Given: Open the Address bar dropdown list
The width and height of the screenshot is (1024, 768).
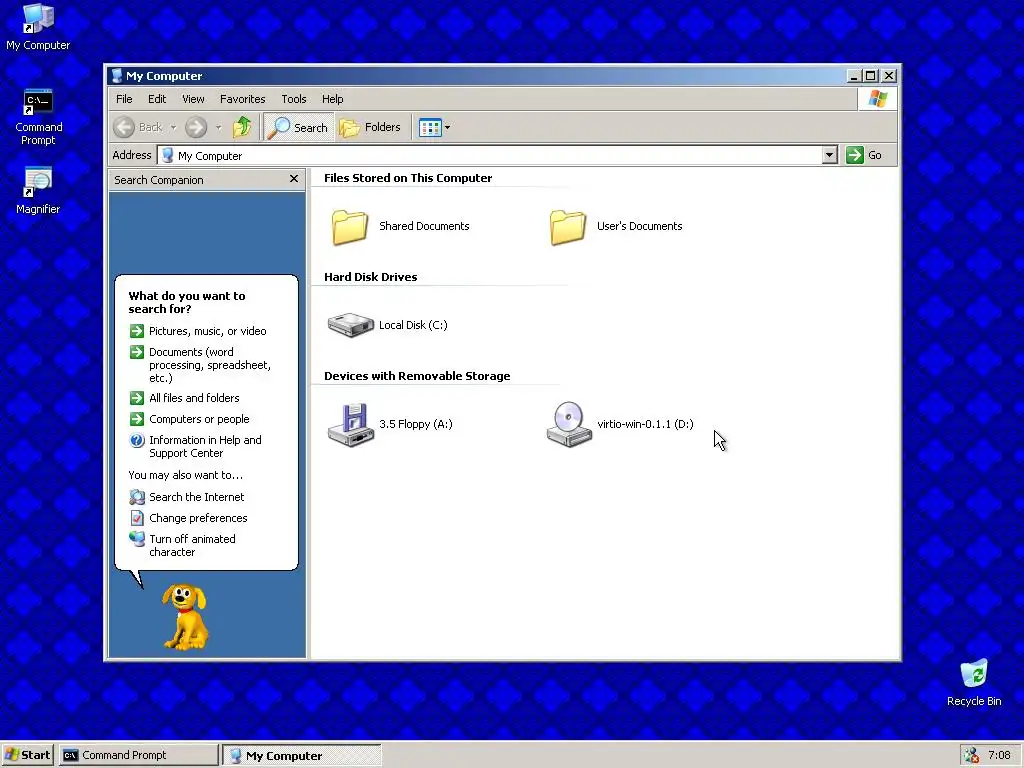Looking at the screenshot, I should [829, 155].
